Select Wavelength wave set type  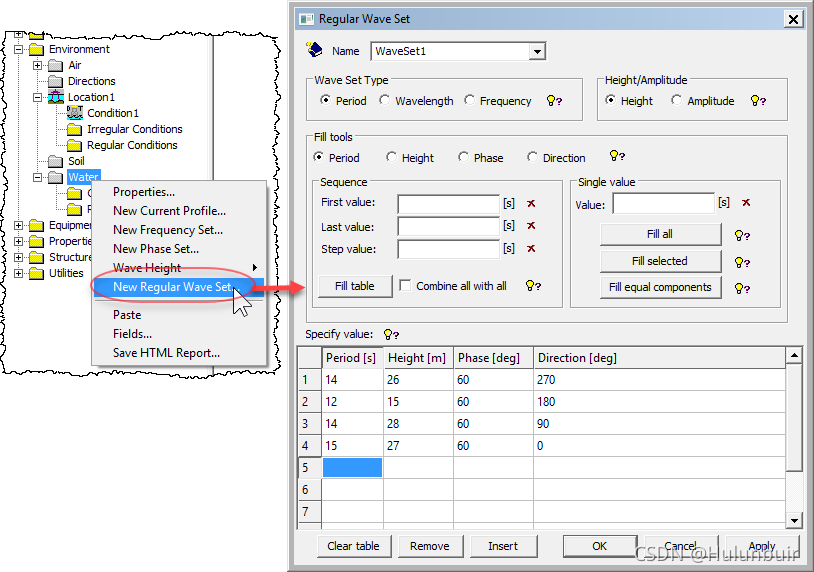[x=384, y=100]
